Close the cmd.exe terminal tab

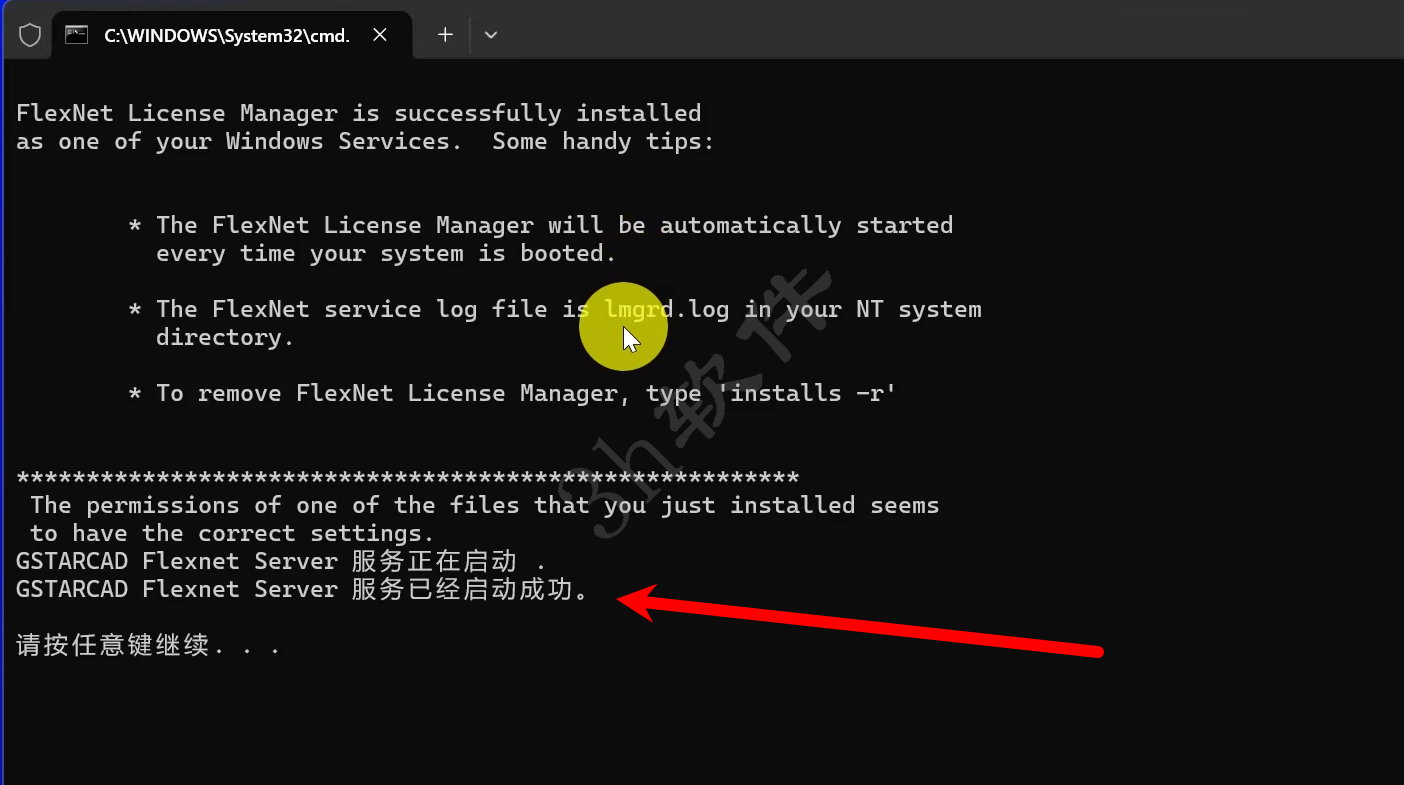coord(380,35)
